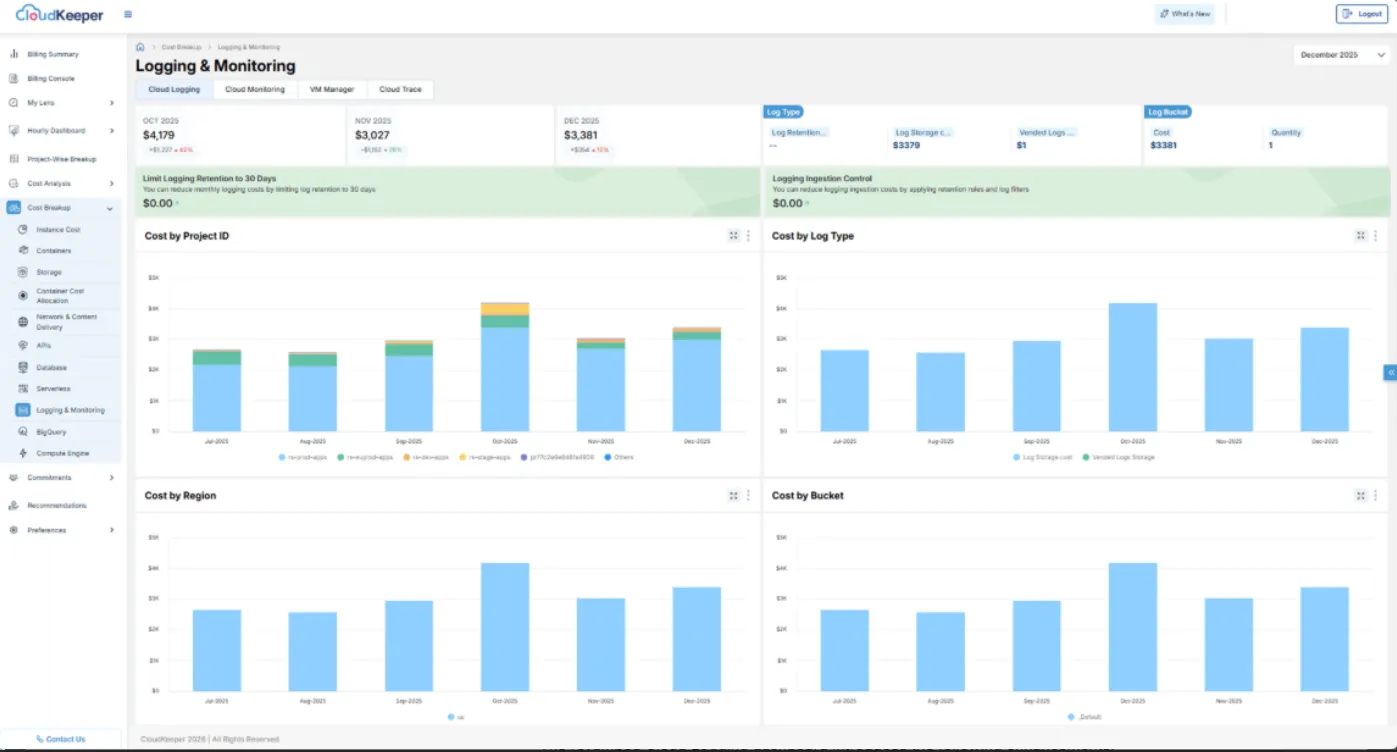Click the Oct-2025 bar in Cost by Region
This screenshot has height=752, width=1397.
click(x=505, y=626)
